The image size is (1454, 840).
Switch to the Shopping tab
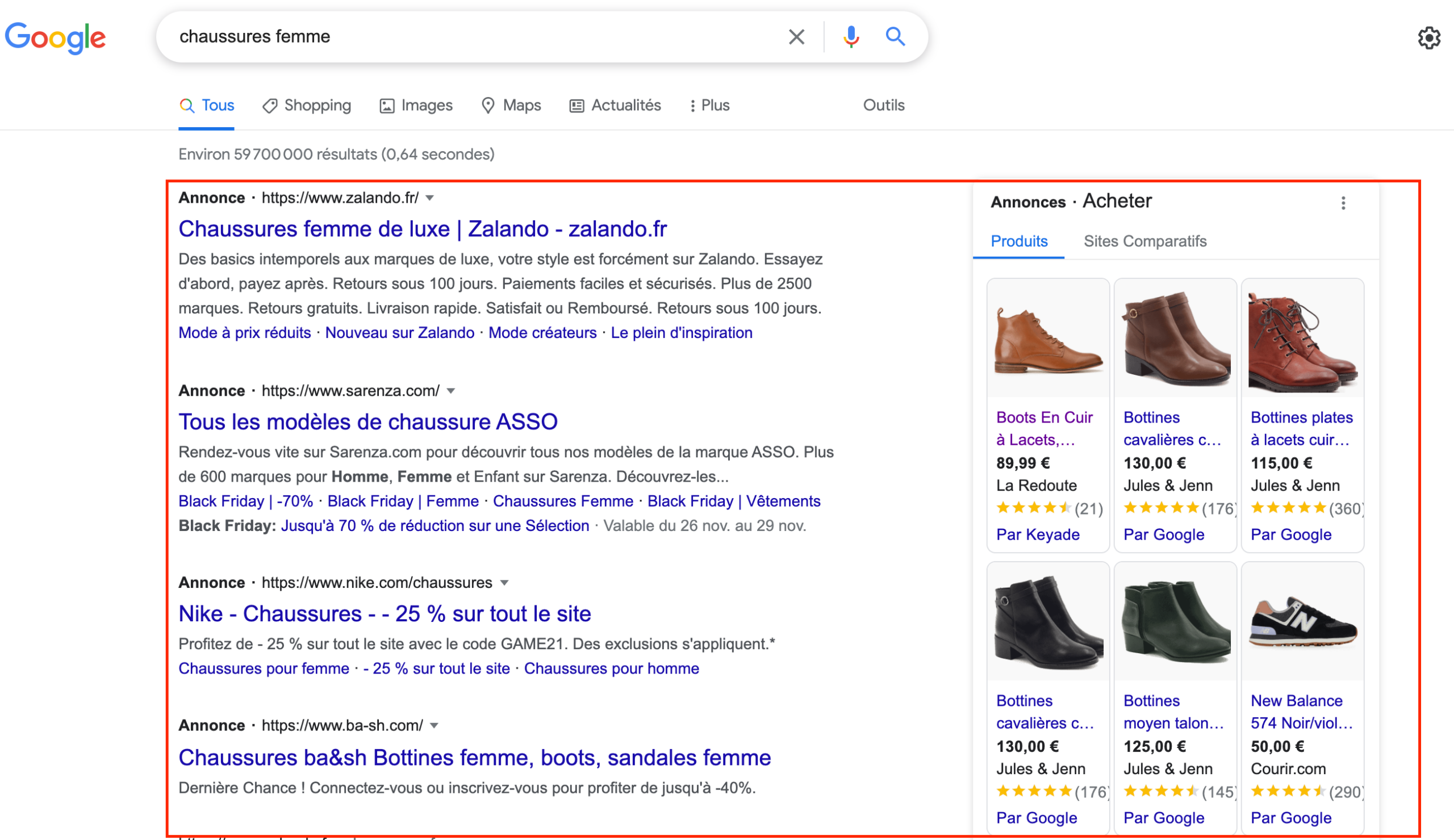pyautogui.click(x=306, y=106)
